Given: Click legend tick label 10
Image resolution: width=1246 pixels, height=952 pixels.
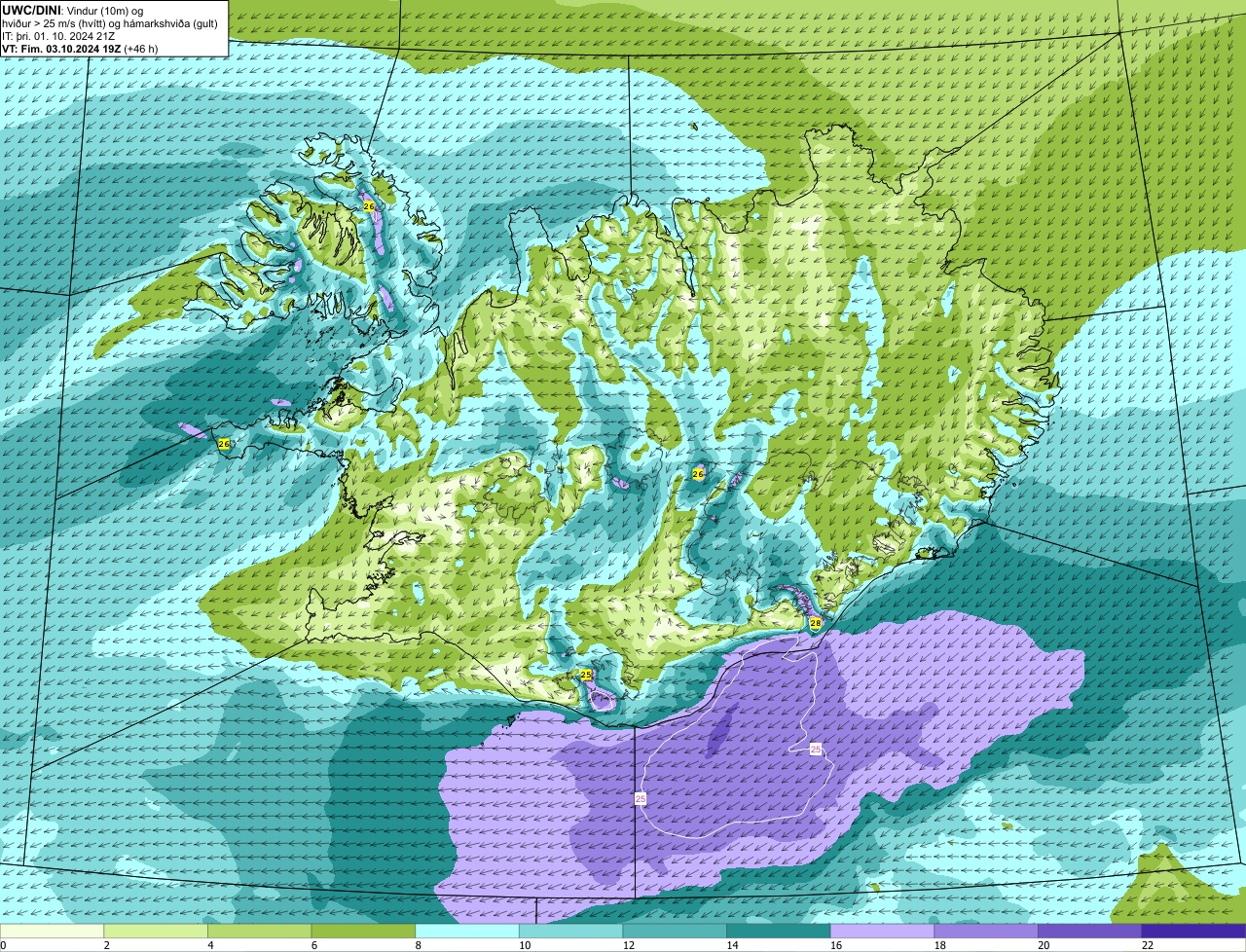Looking at the screenshot, I should (x=525, y=945).
